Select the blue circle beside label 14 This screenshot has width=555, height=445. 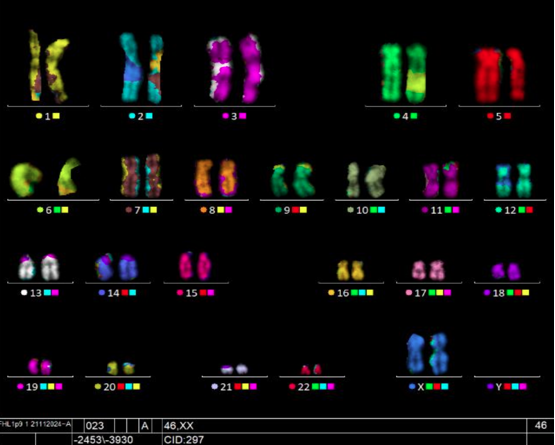(102, 293)
